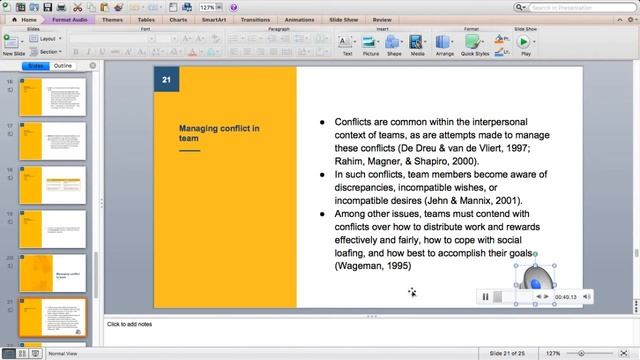The width and height of the screenshot is (640, 360).
Task: Click the Shape insert icon
Action: (x=392, y=42)
